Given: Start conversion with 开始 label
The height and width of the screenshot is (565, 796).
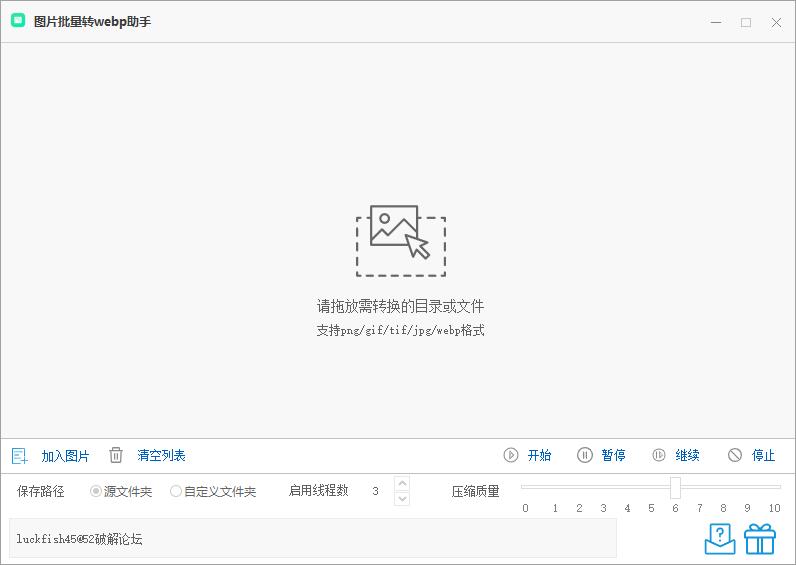Looking at the screenshot, I should [539, 455].
